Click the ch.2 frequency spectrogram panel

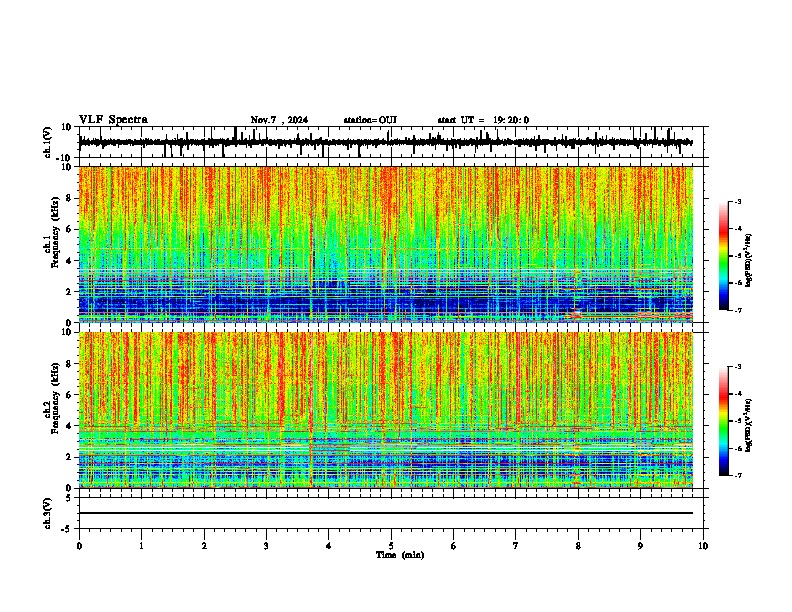(386, 410)
